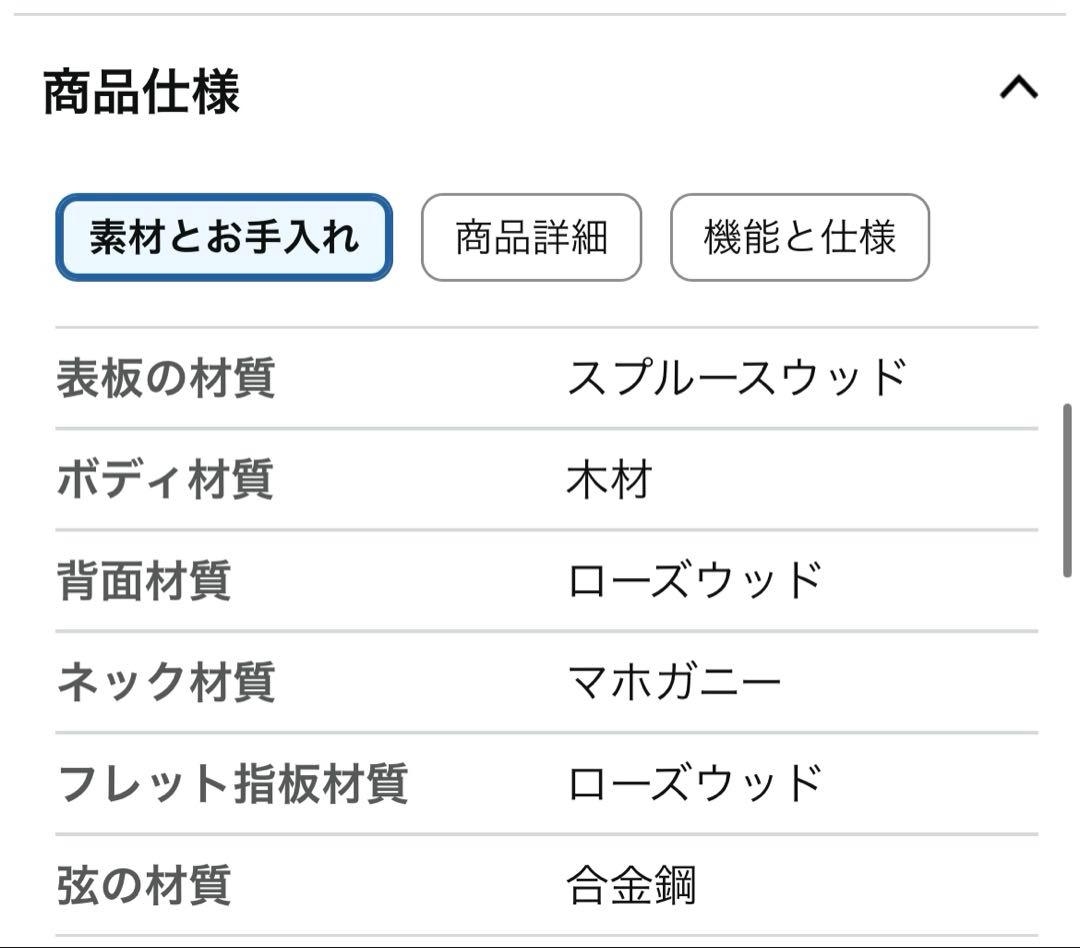Screen dimensions: 1080x948
Task: Click the 弦の材質 row label
Action: coord(144,885)
